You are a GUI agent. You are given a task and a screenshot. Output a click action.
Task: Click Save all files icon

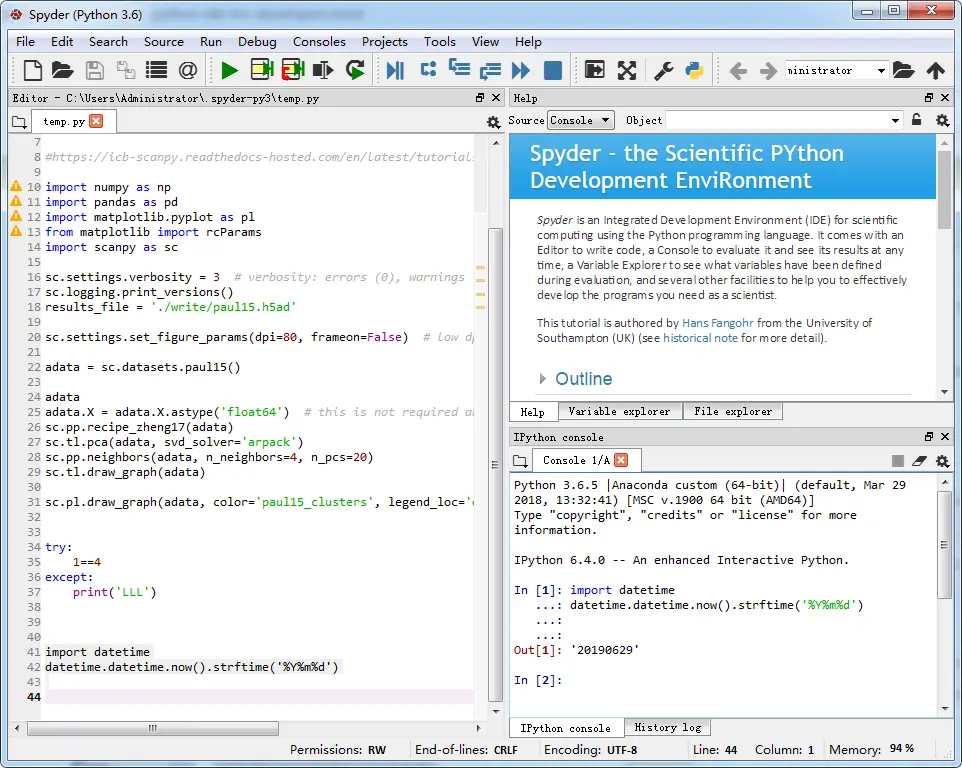point(126,71)
